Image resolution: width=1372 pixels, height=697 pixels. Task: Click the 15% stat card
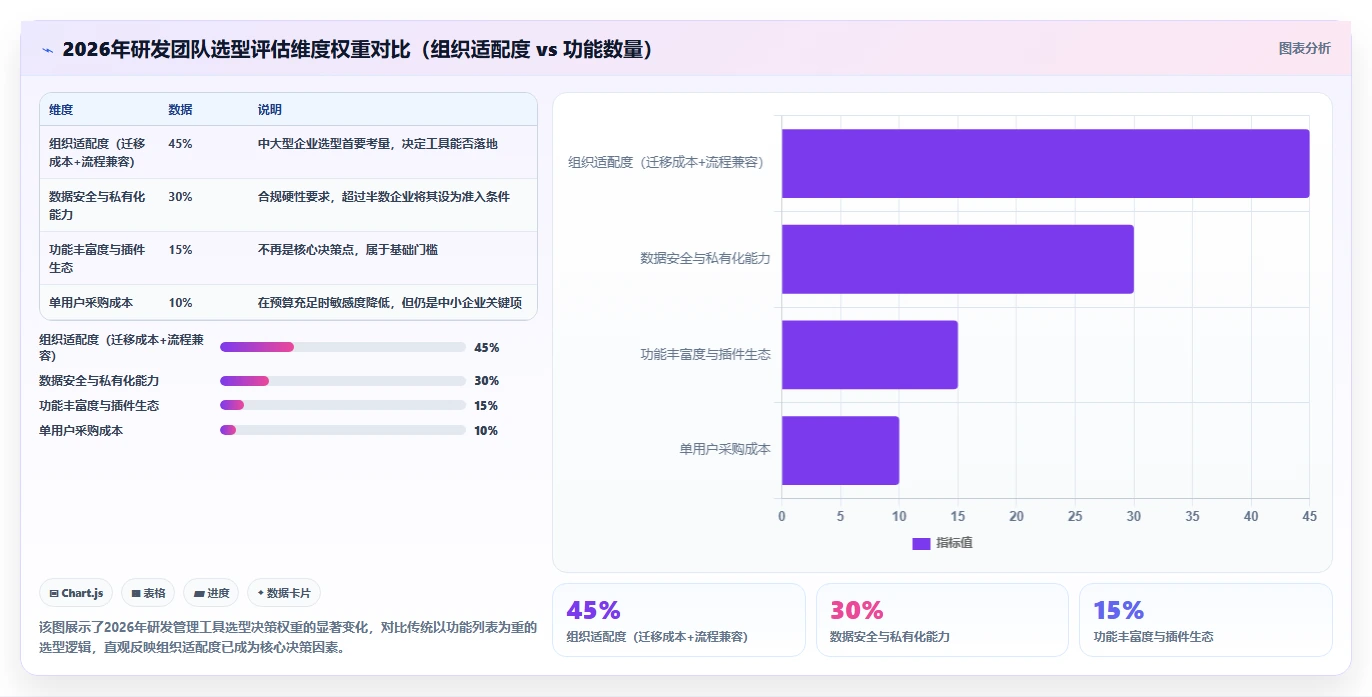pyautogui.click(x=1205, y=620)
